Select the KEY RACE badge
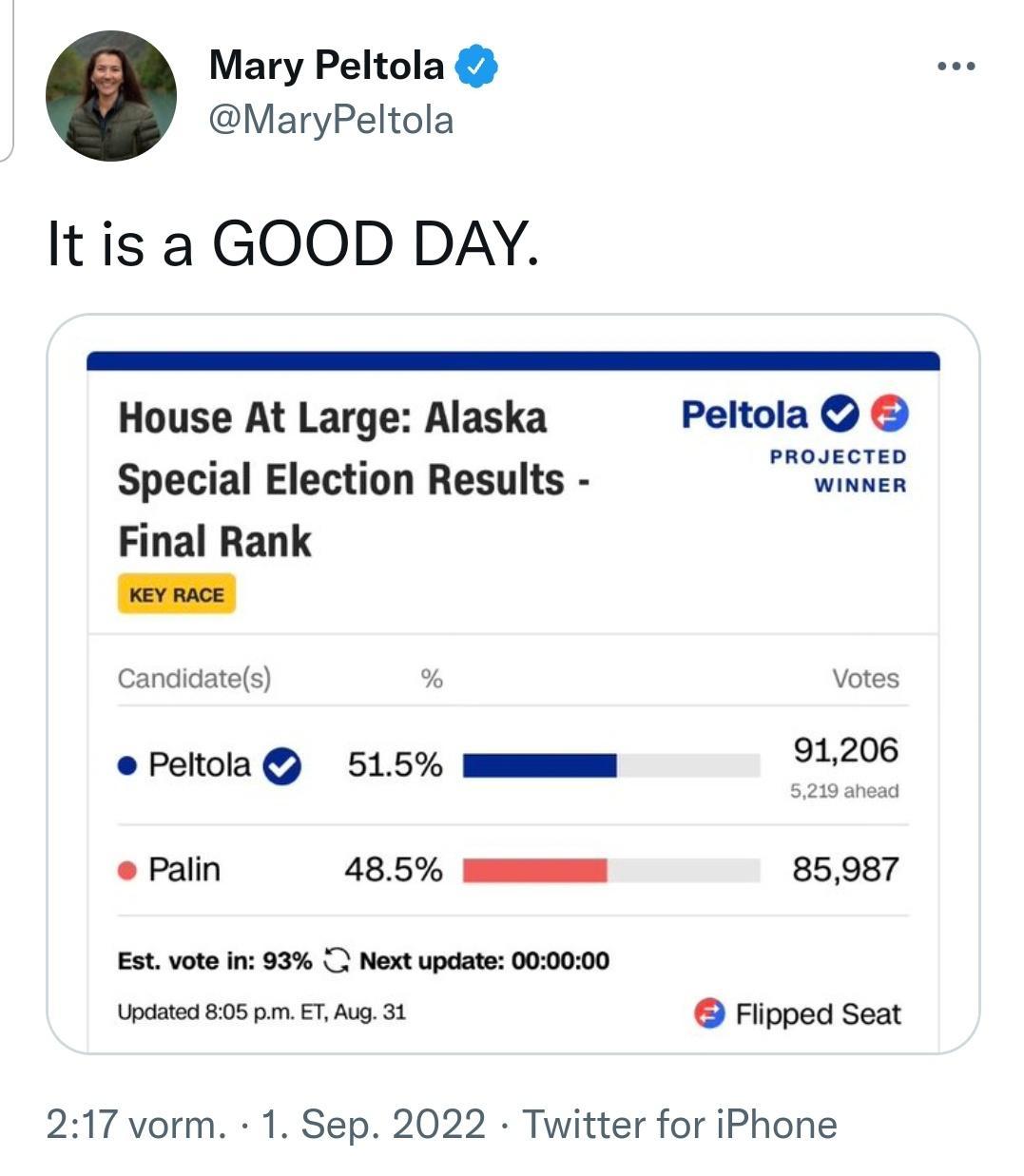Viewport: 1024px width, 1176px height. [x=177, y=593]
